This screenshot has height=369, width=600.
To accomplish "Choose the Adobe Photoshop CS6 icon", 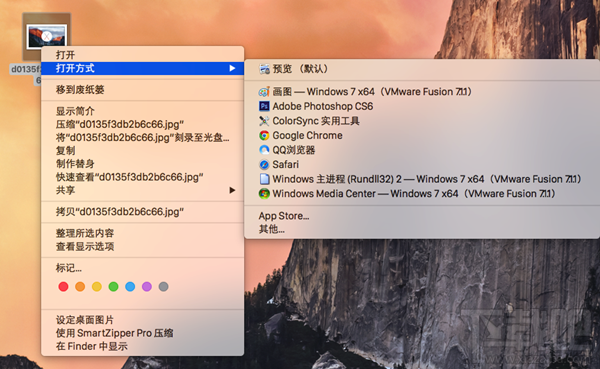I will pos(264,106).
